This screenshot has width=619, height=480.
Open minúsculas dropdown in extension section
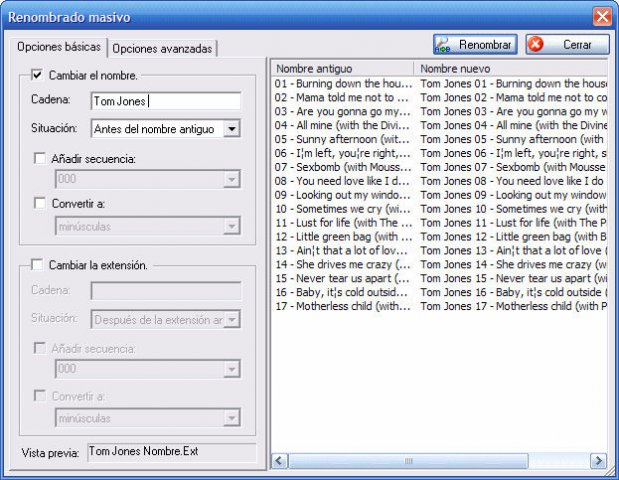point(232,418)
